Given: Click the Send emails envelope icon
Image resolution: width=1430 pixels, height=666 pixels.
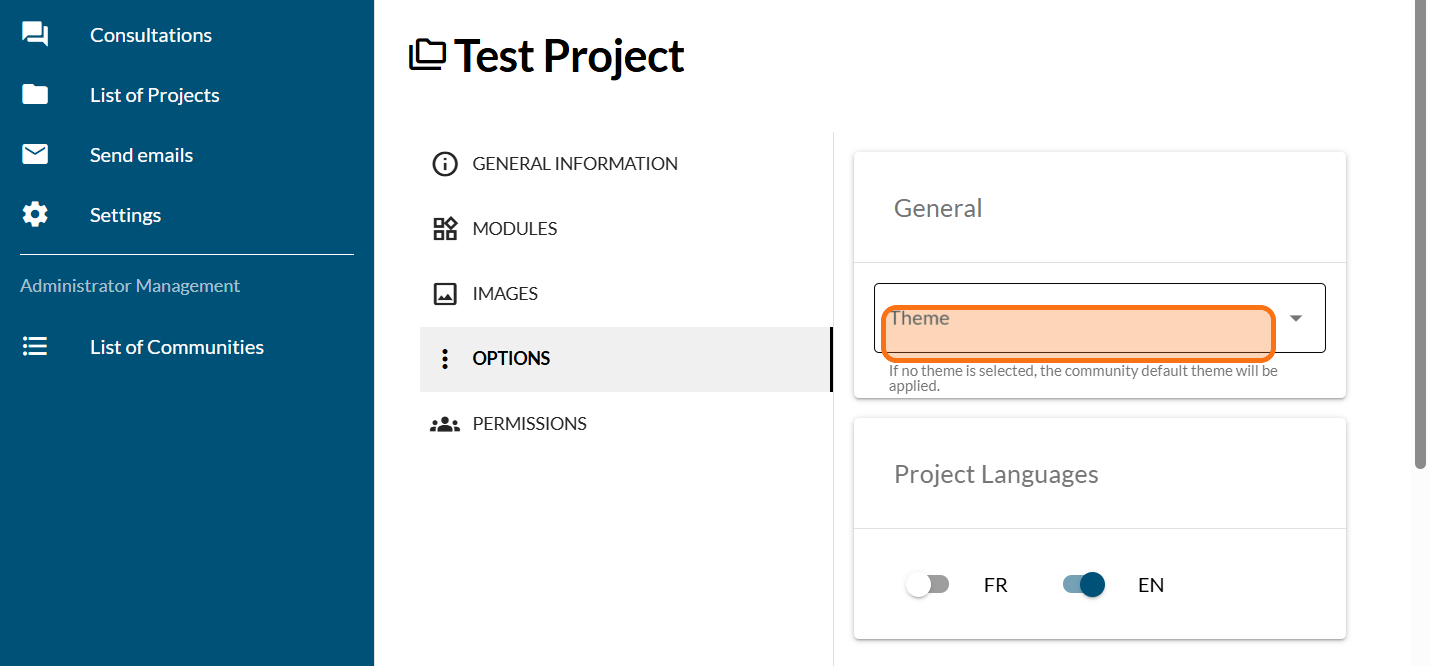Looking at the screenshot, I should click(35, 155).
